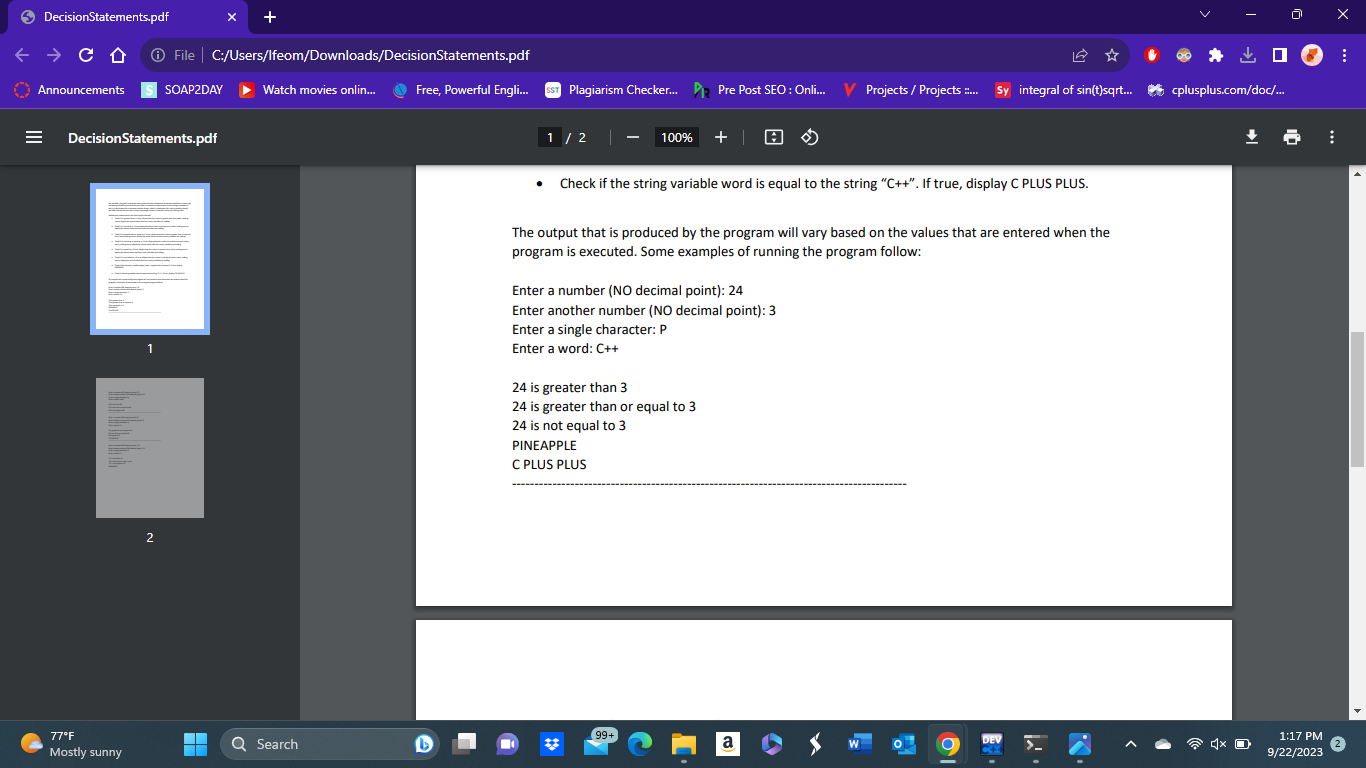Bookmark this tab with star icon
The height and width of the screenshot is (768, 1366).
pyautogui.click(x=1112, y=55)
